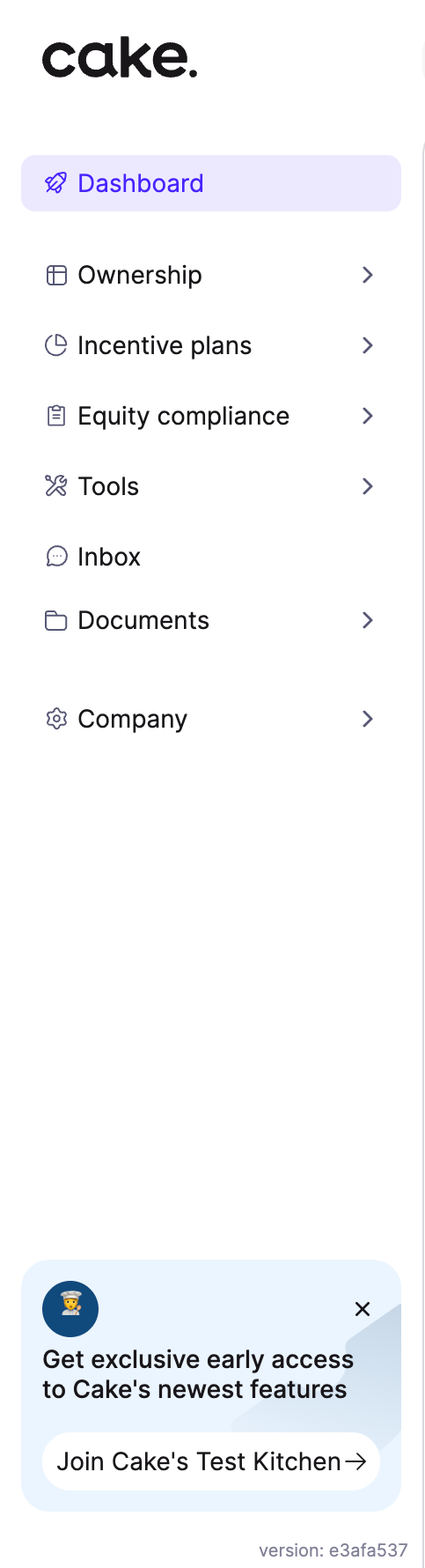Open the Inbox

click(x=211, y=557)
